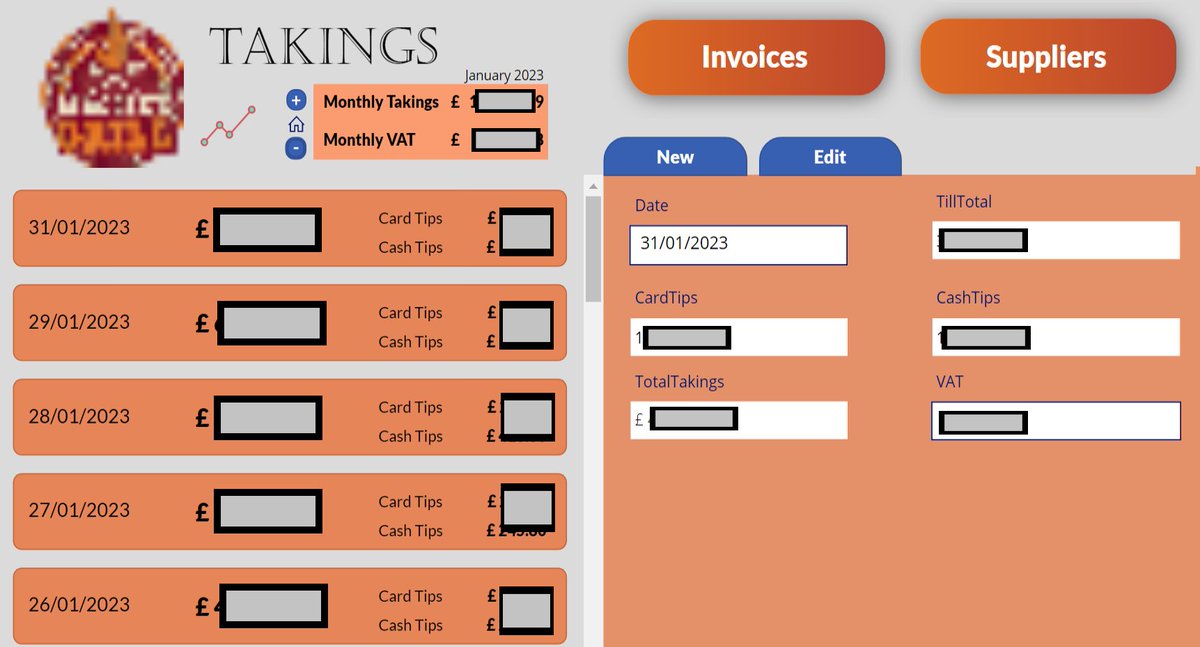Viewport: 1200px width, 647px height.
Task: Click the minus month stepper icon
Action: coord(296,149)
